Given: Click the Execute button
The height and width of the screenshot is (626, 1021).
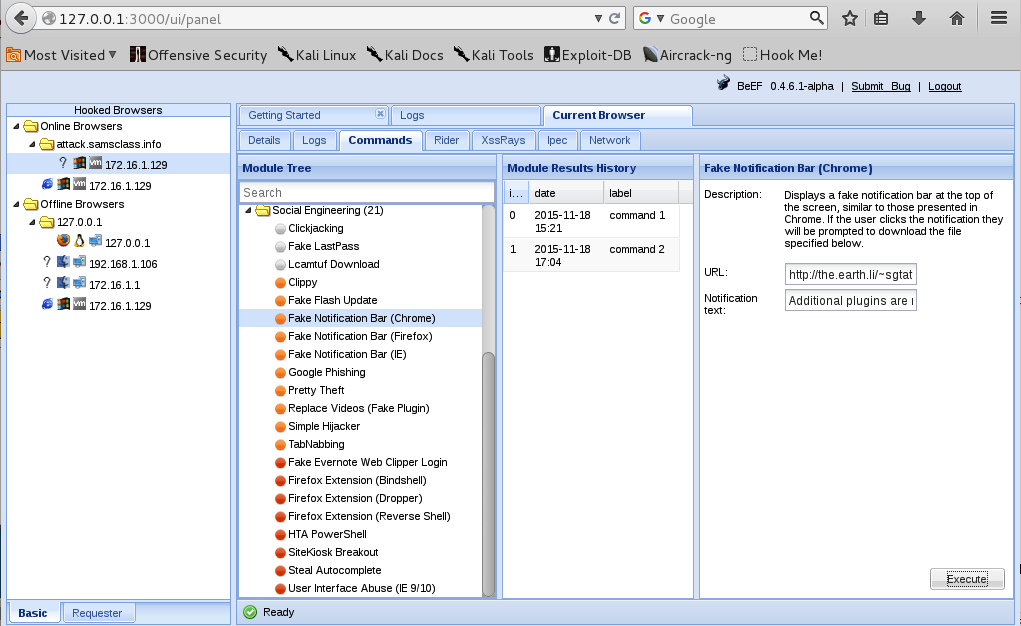Looking at the screenshot, I should [x=967, y=578].
